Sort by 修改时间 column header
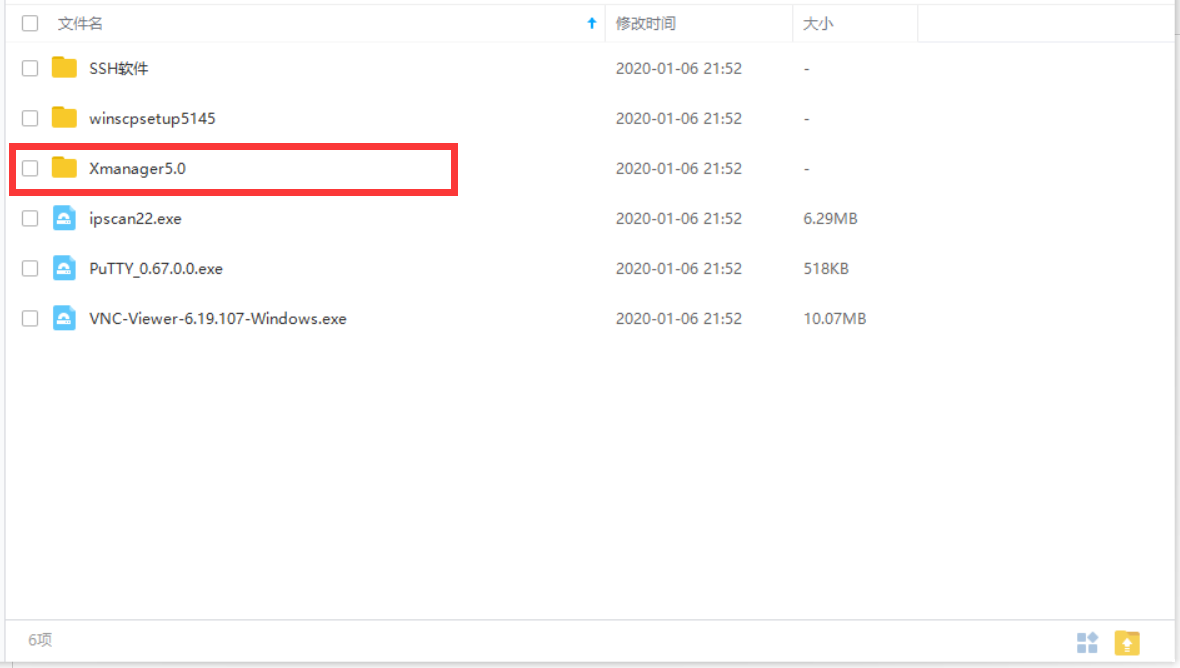The image size is (1180, 668). click(x=646, y=23)
